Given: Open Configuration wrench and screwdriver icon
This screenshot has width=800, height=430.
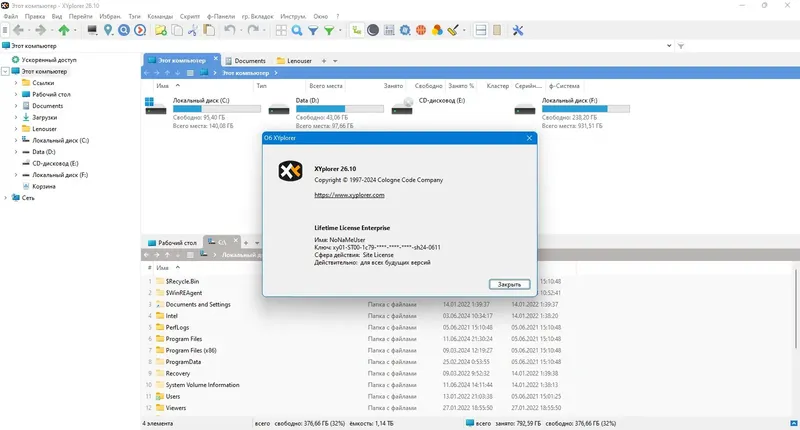Looking at the screenshot, I should point(518,31).
